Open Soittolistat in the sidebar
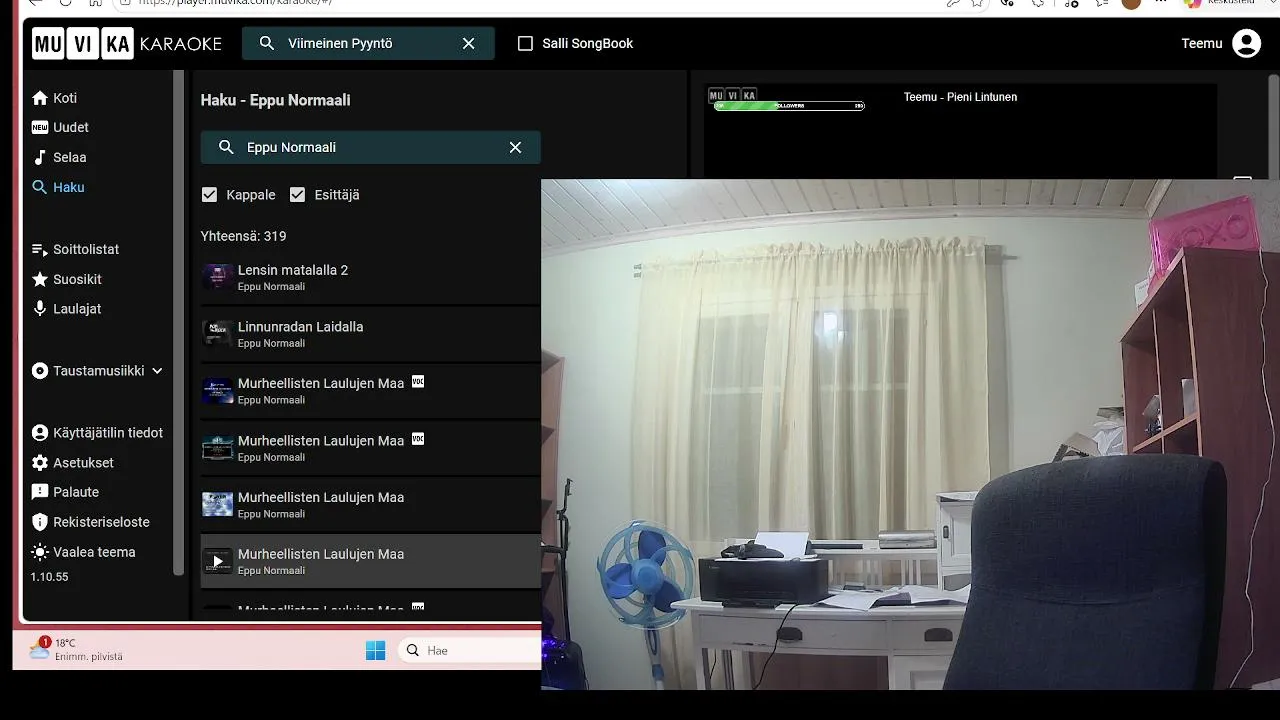Image resolution: width=1280 pixels, height=720 pixels. (x=75, y=249)
